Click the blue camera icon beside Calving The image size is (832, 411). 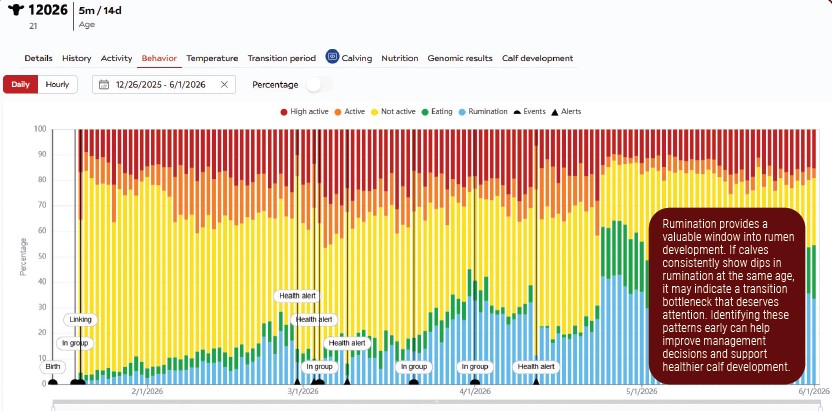click(332, 57)
